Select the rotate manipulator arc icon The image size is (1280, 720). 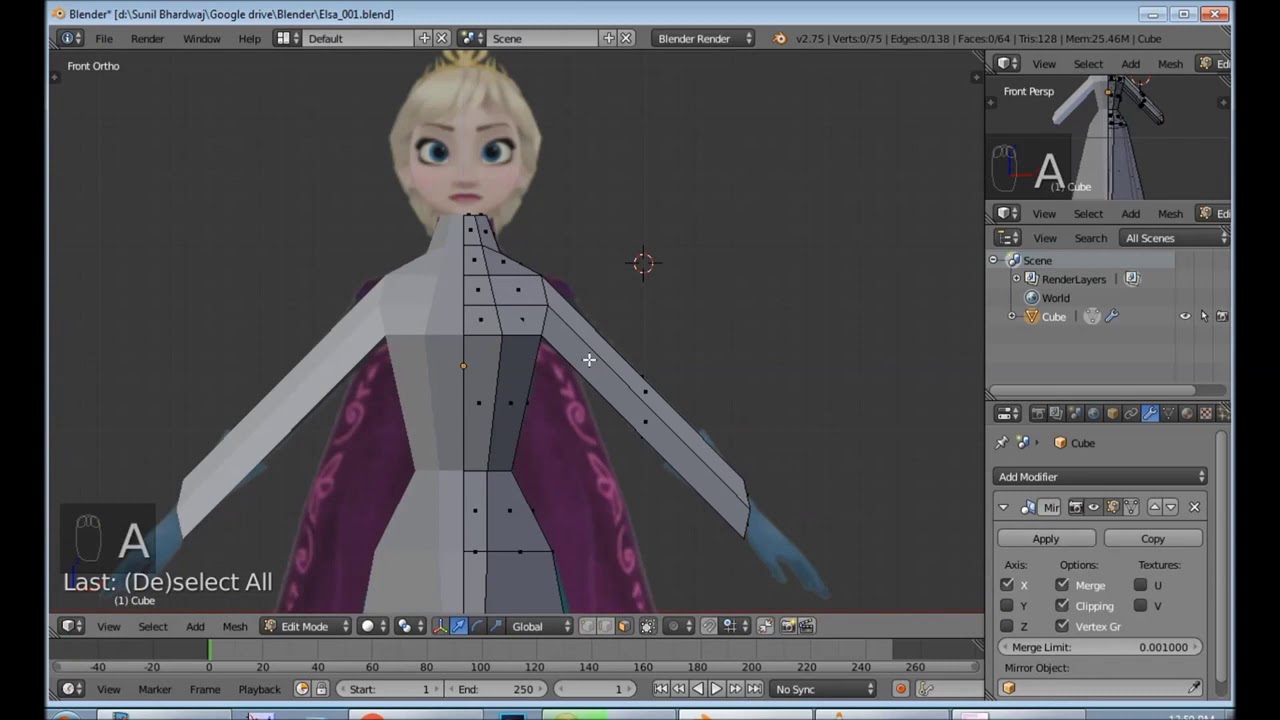click(477, 626)
